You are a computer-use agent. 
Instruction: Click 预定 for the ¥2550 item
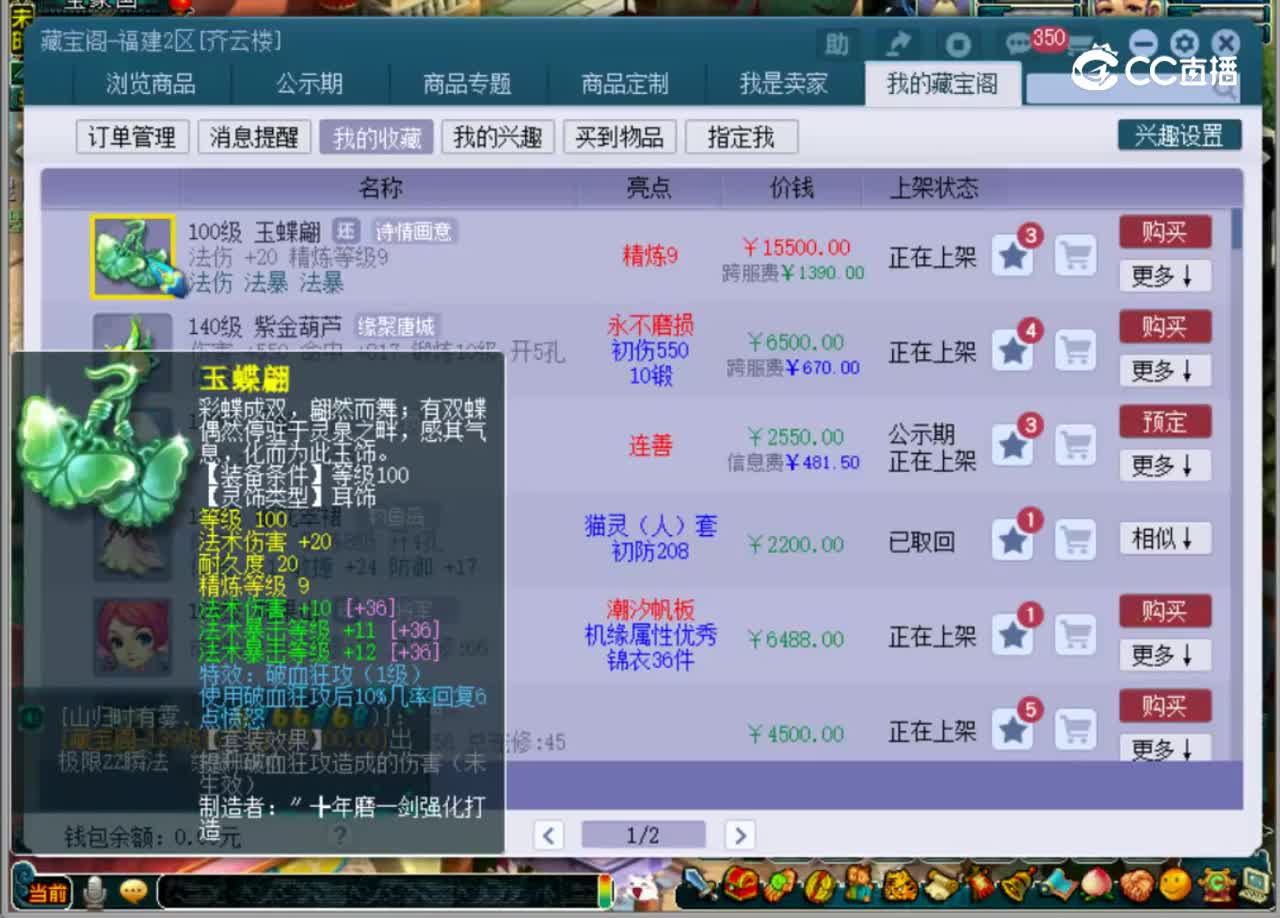(1165, 422)
